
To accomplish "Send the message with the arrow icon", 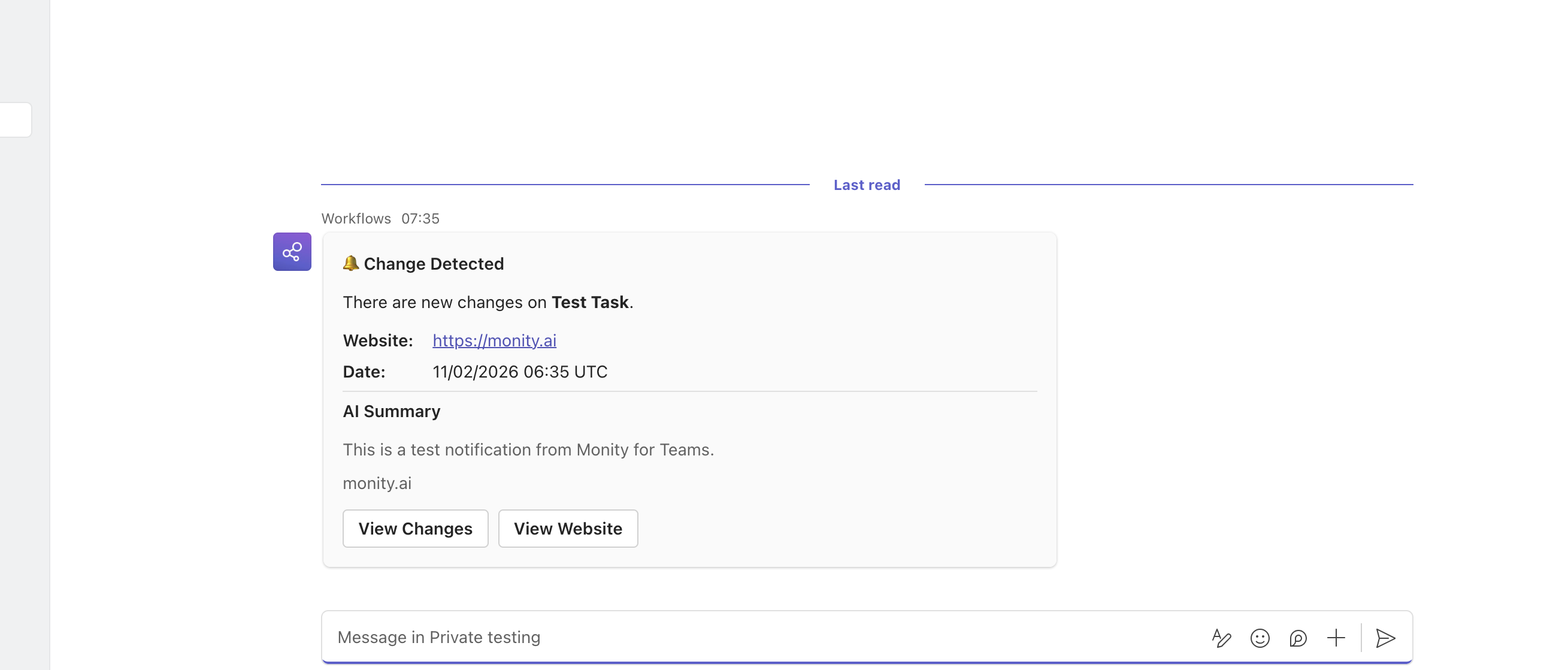I will pyautogui.click(x=1386, y=638).
